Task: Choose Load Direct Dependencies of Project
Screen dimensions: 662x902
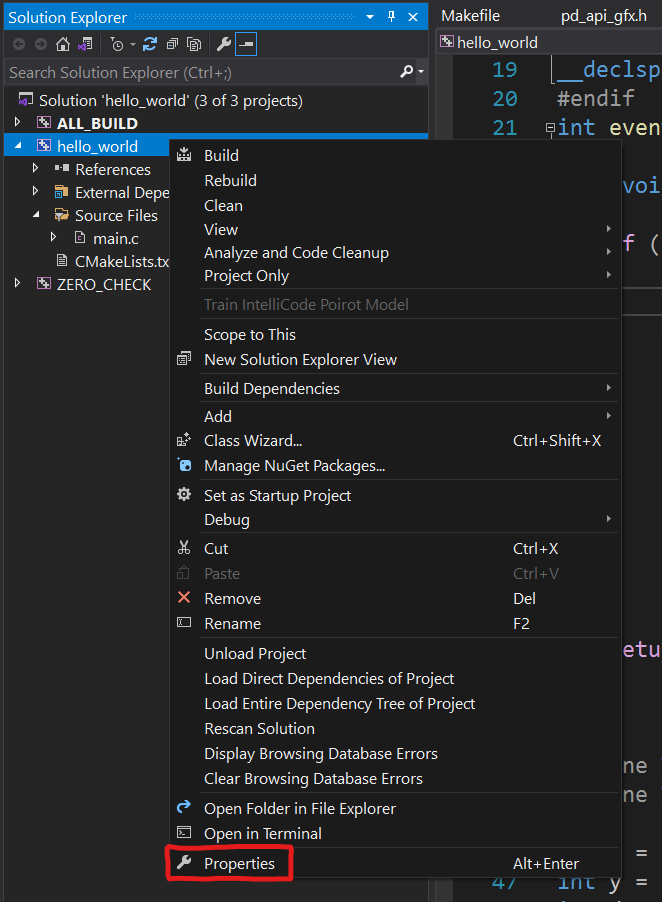Action: (395, 679)
